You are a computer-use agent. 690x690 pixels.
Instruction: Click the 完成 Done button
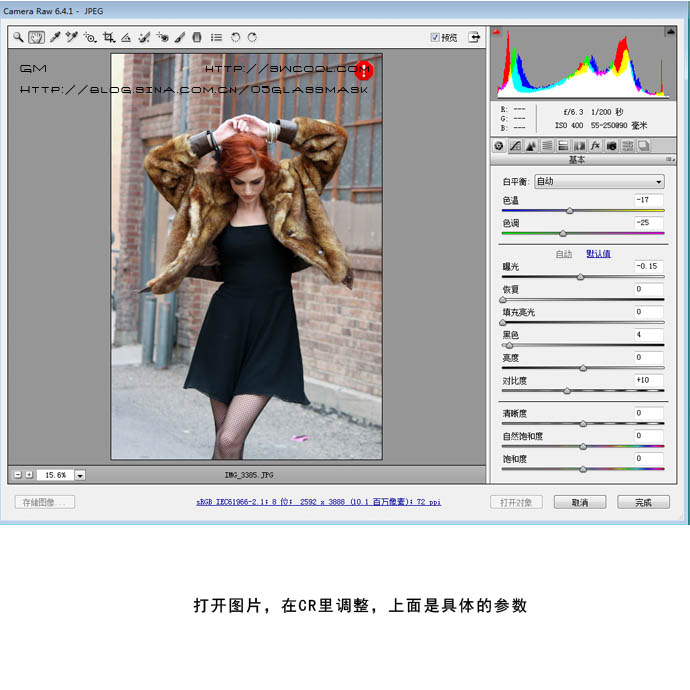pyautogui.click(x=642, y=502)
